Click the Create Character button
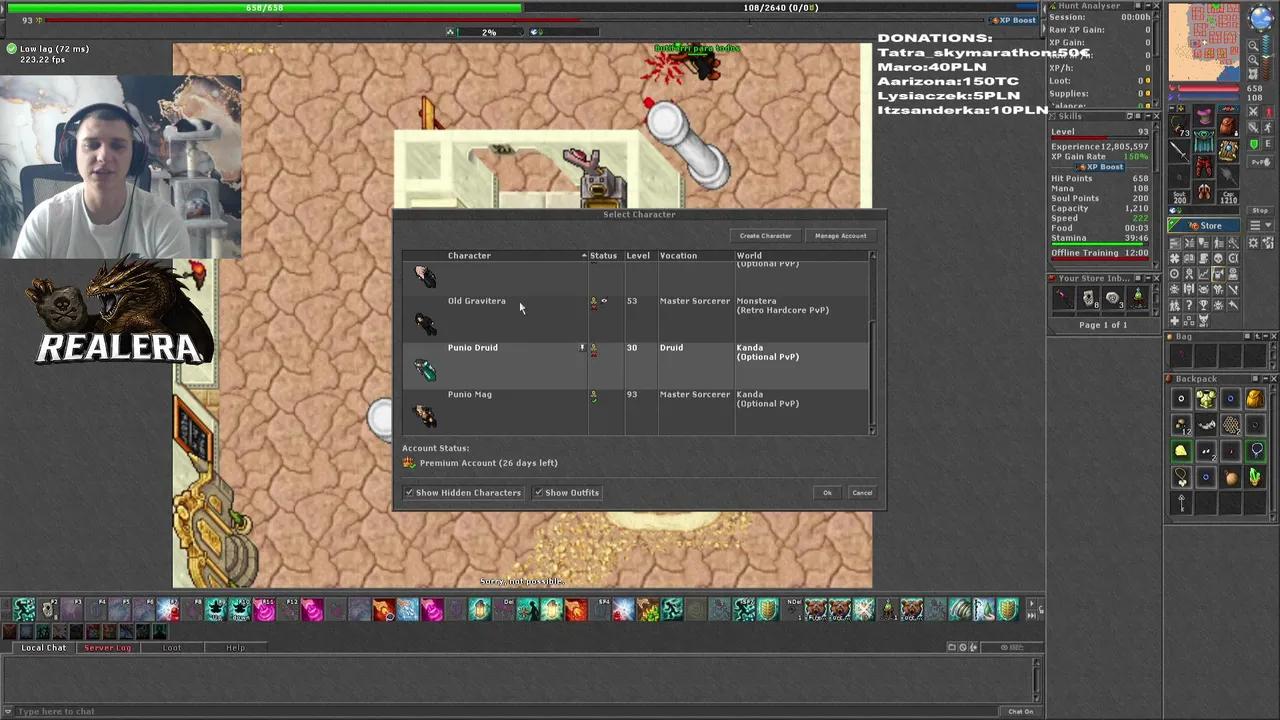 (x=765, y=236)
